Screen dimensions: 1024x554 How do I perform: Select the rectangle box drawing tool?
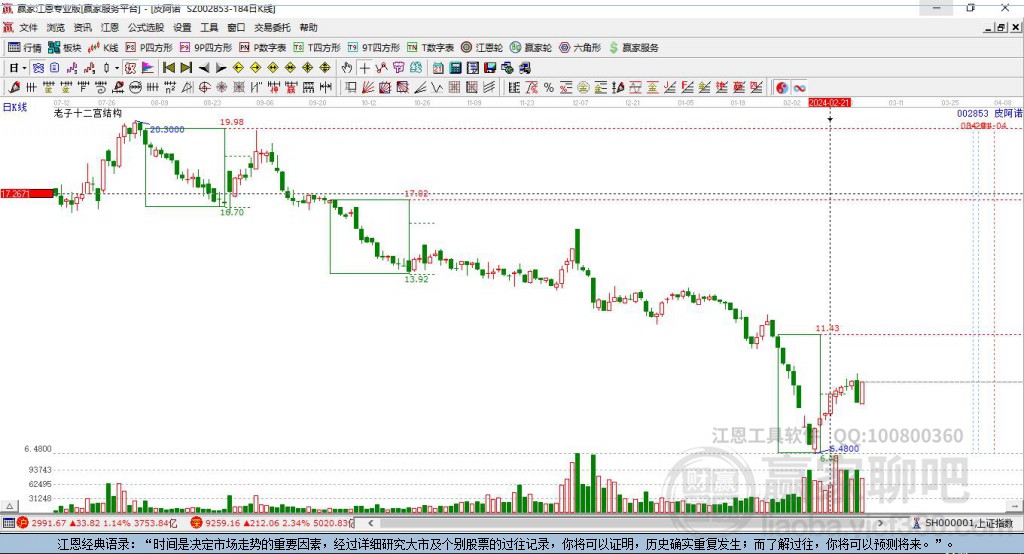(351, 88)
